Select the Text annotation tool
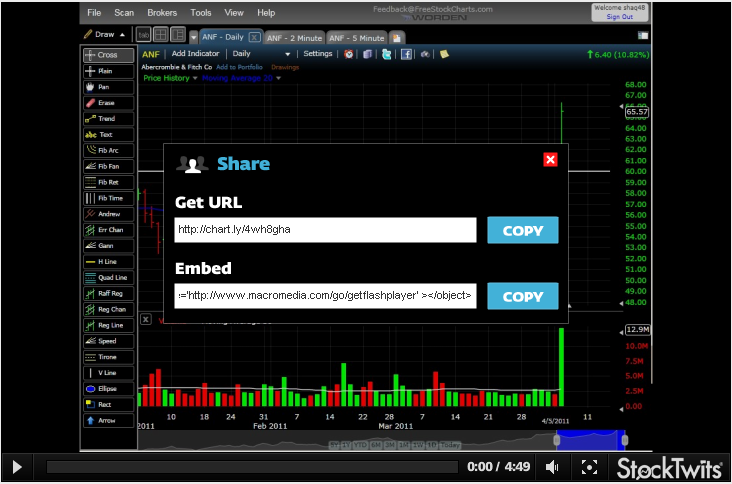Image resolution: width=732 pixels, height=484 pixels. tap(109, 134)
